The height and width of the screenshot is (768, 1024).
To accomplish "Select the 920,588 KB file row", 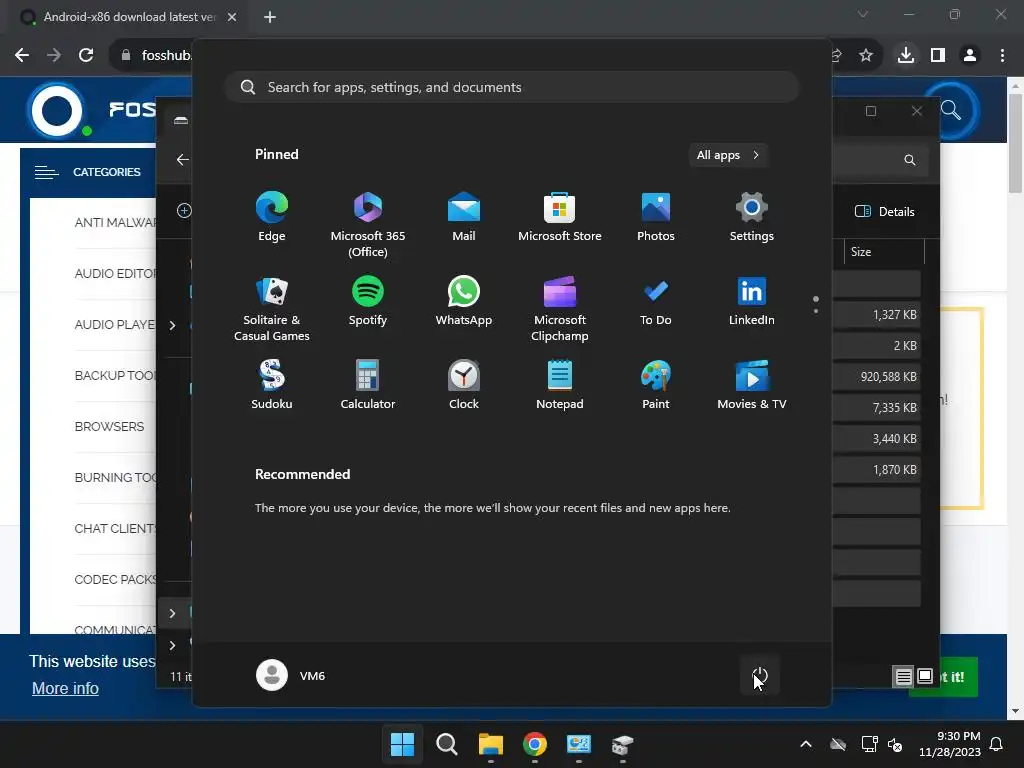I will coord(877,376).
